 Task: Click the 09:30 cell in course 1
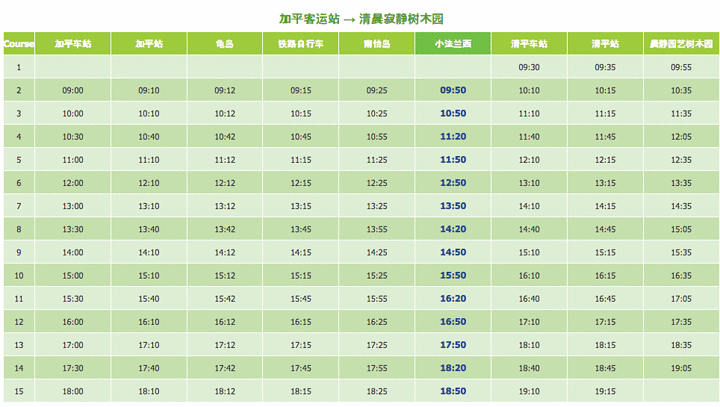coord(529,67)
